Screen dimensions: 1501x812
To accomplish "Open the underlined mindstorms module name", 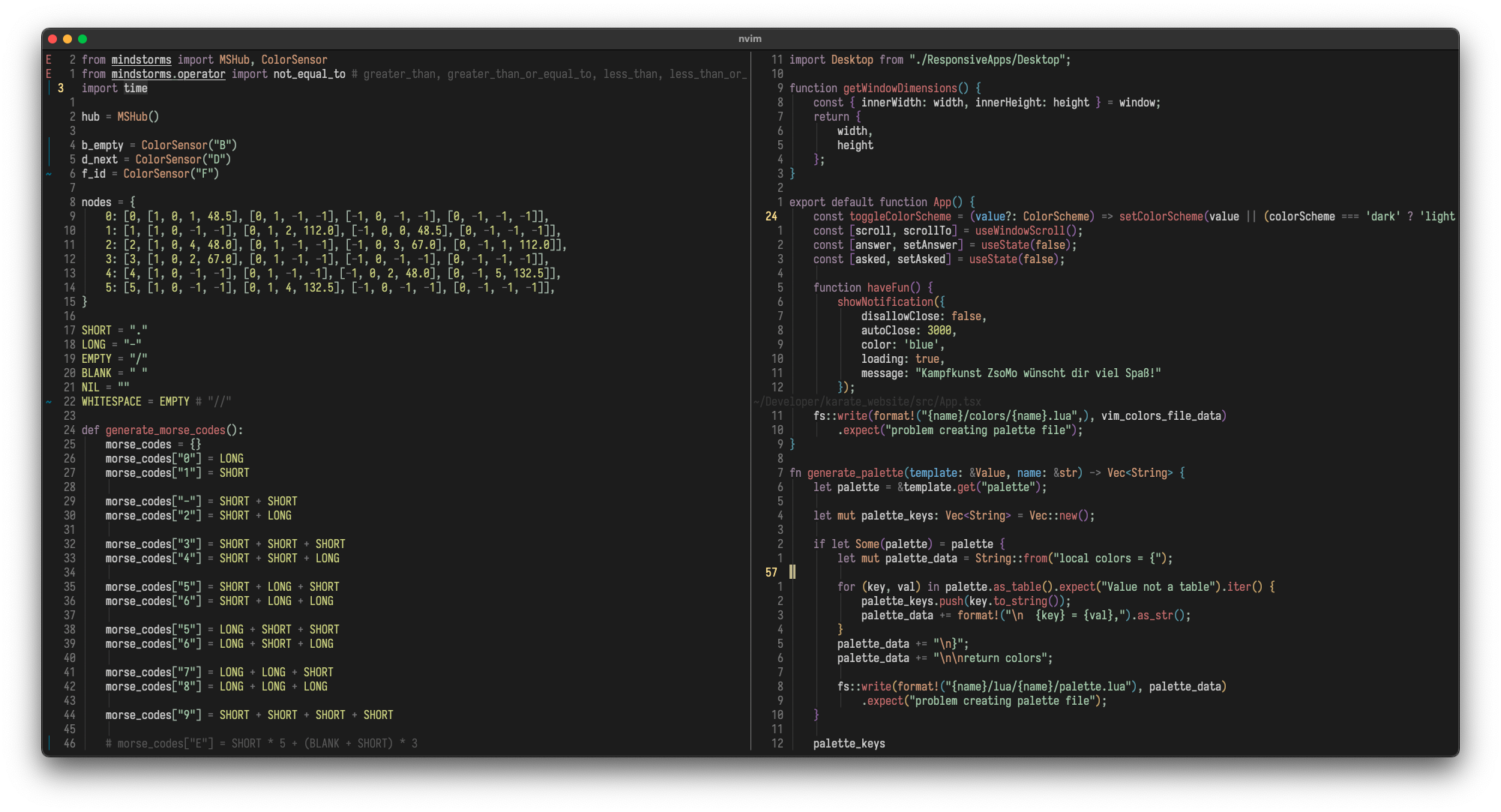I will [141, 60].
